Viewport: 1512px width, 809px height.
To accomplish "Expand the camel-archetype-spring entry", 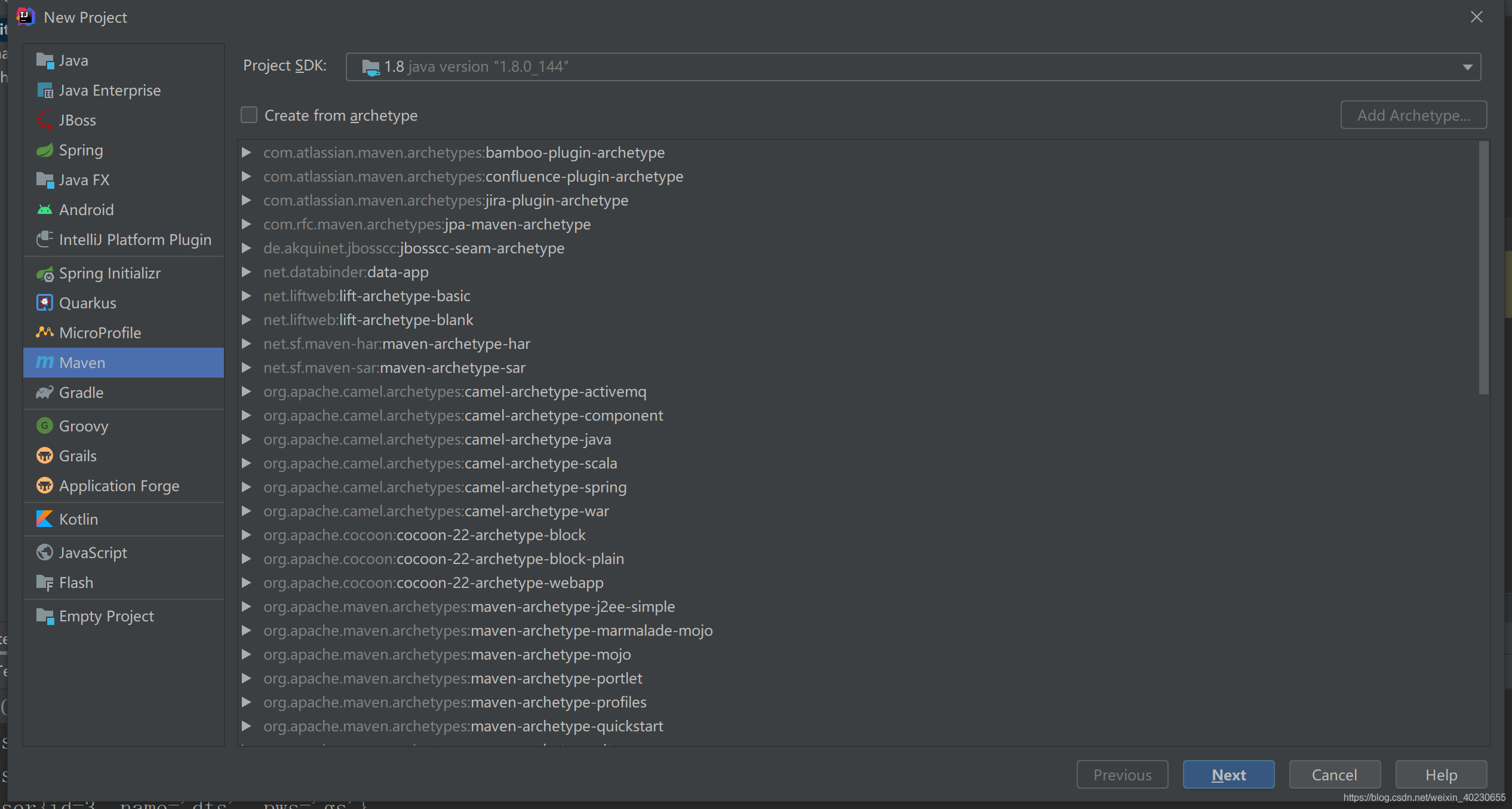I will point(247,487).
